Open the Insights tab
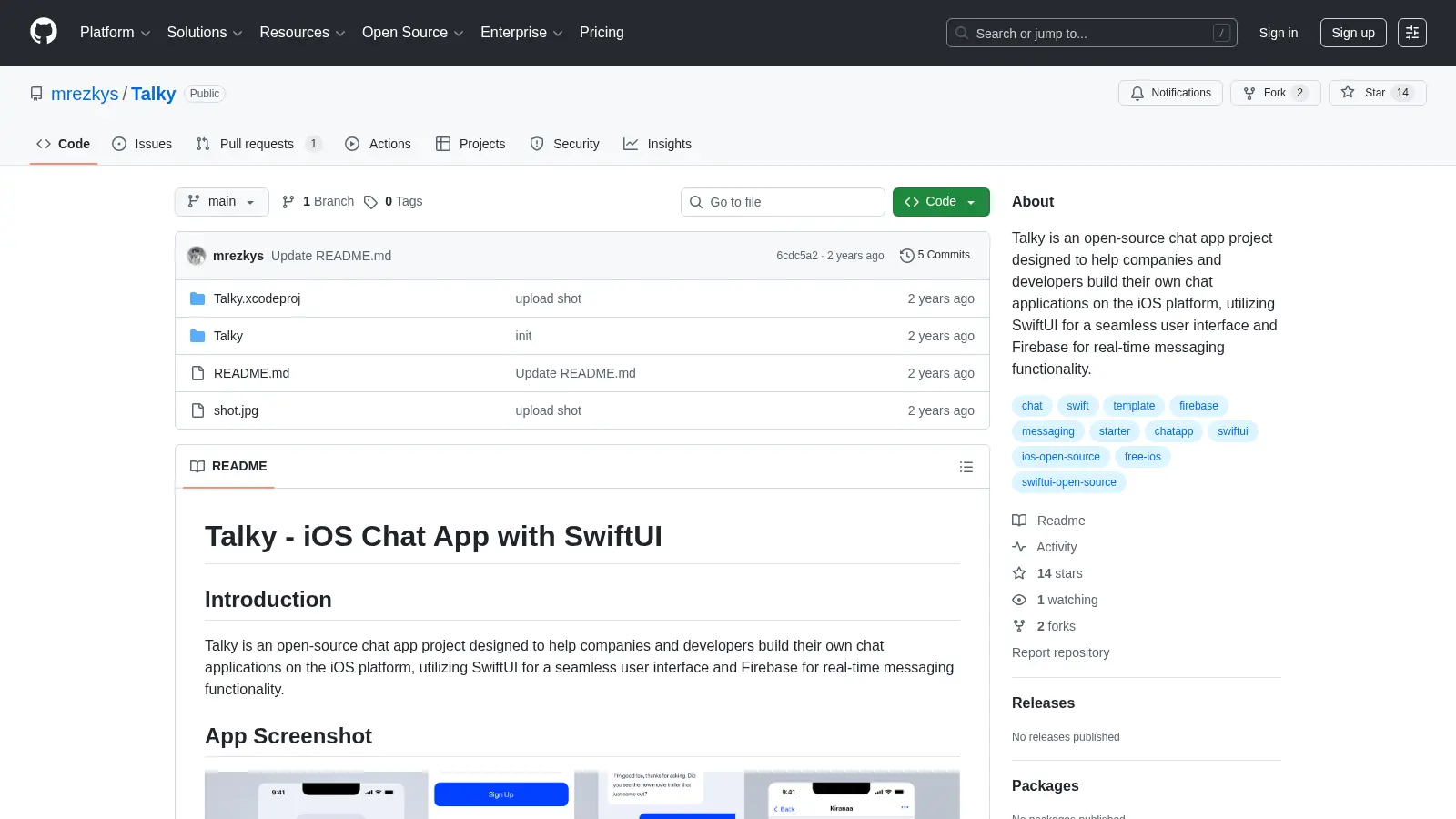The width and height of the screenshot is (1456, 819). 657,144
